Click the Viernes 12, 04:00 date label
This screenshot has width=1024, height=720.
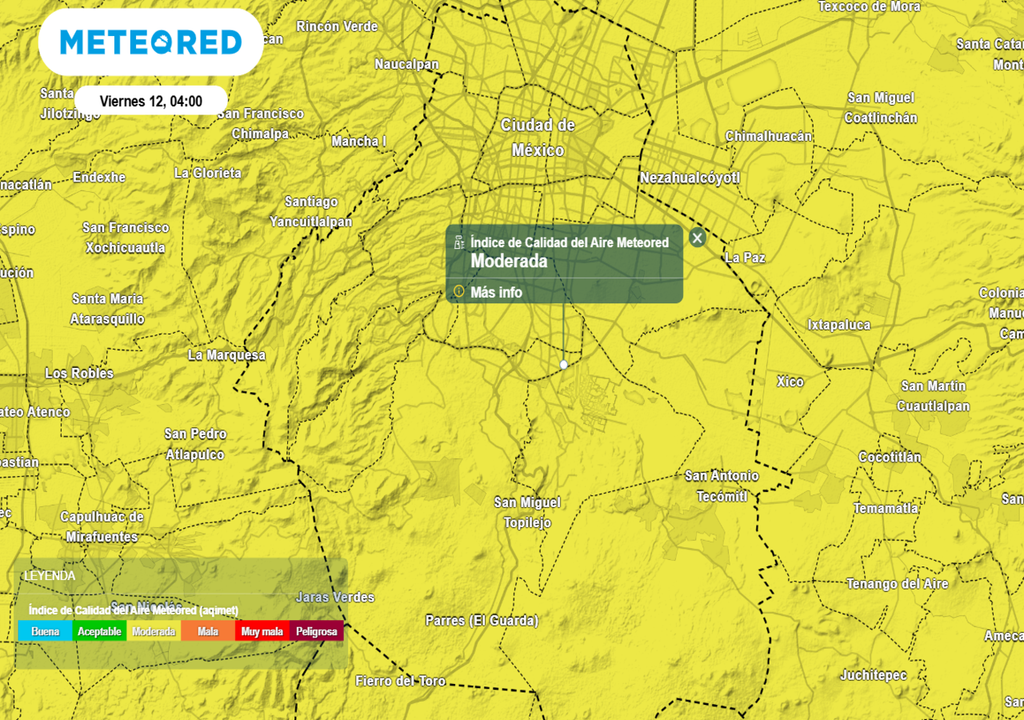[x=151, y=101]
